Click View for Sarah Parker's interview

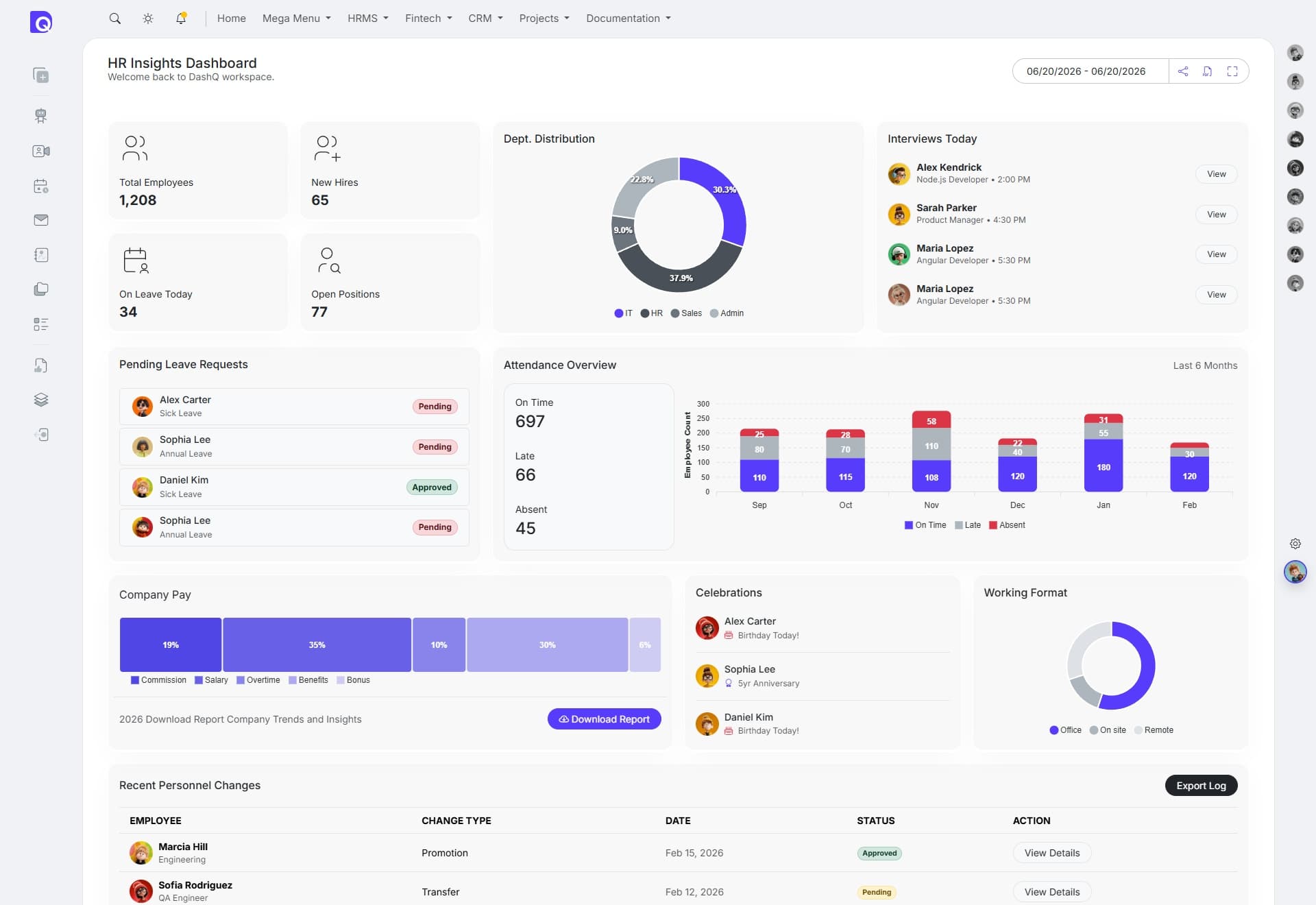coord(1217,215)
